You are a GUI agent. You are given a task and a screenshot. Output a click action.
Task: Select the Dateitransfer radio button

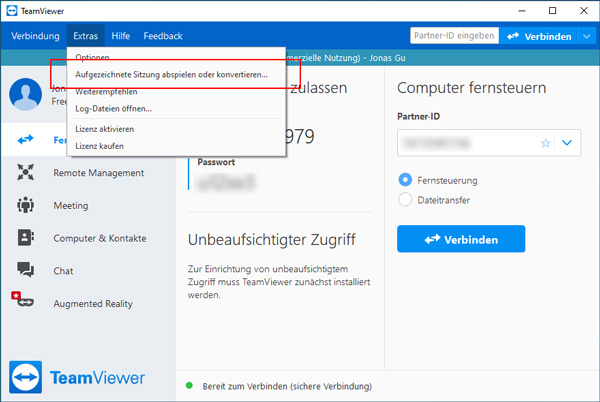tap(405, 199)
